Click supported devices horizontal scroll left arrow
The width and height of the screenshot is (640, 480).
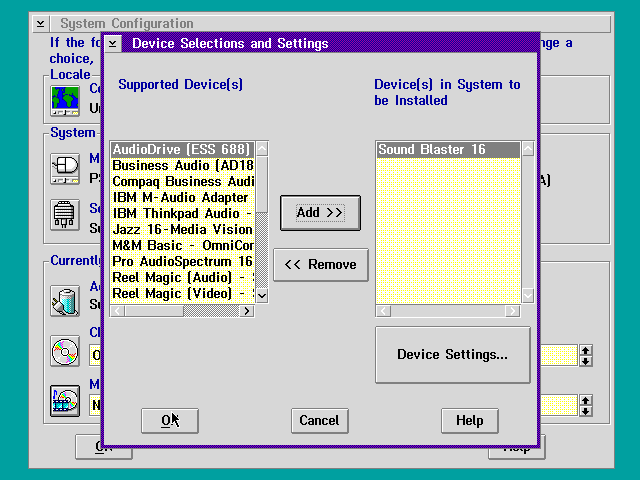118,311
